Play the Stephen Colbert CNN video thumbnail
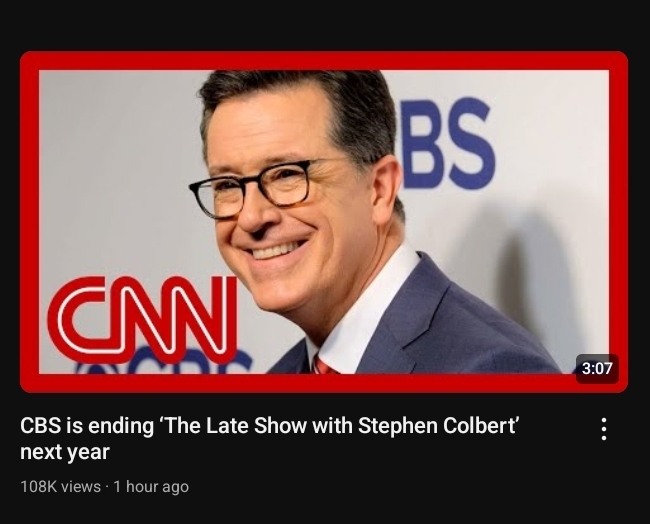 click(x=324, y=222)
